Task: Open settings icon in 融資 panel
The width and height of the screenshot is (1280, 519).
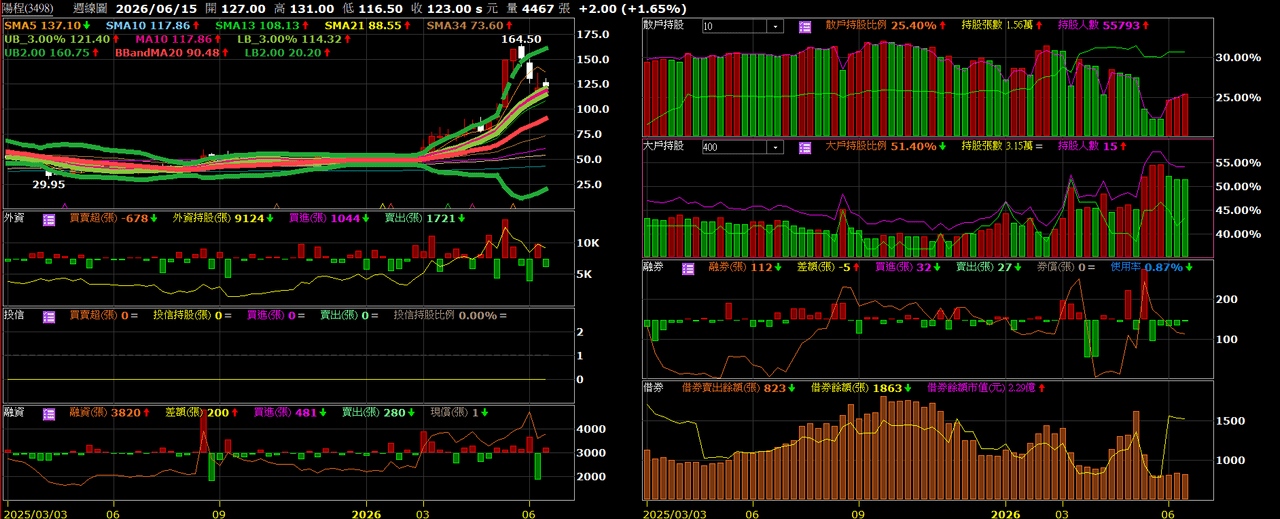Action: [49, 412]
